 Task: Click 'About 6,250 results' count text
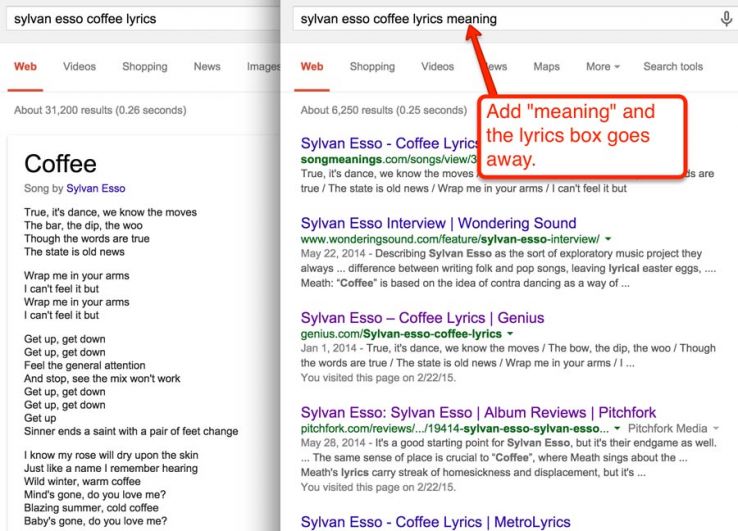pos(384,110)
